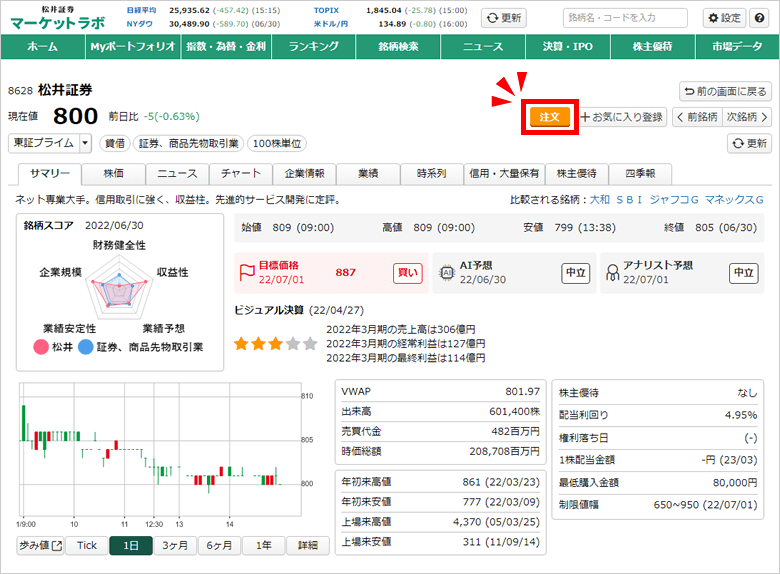This screenshot has height=574, width=780.
Task: Click the 貸借 tag
Action: [115, 144]
